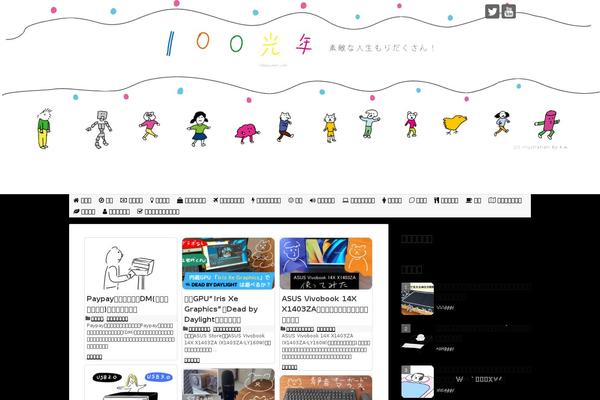Open the ASUS Vivobook 14X X1403ZA thumbnail
The height and width of the screenshot is (400, 600).
click(326, 263)
